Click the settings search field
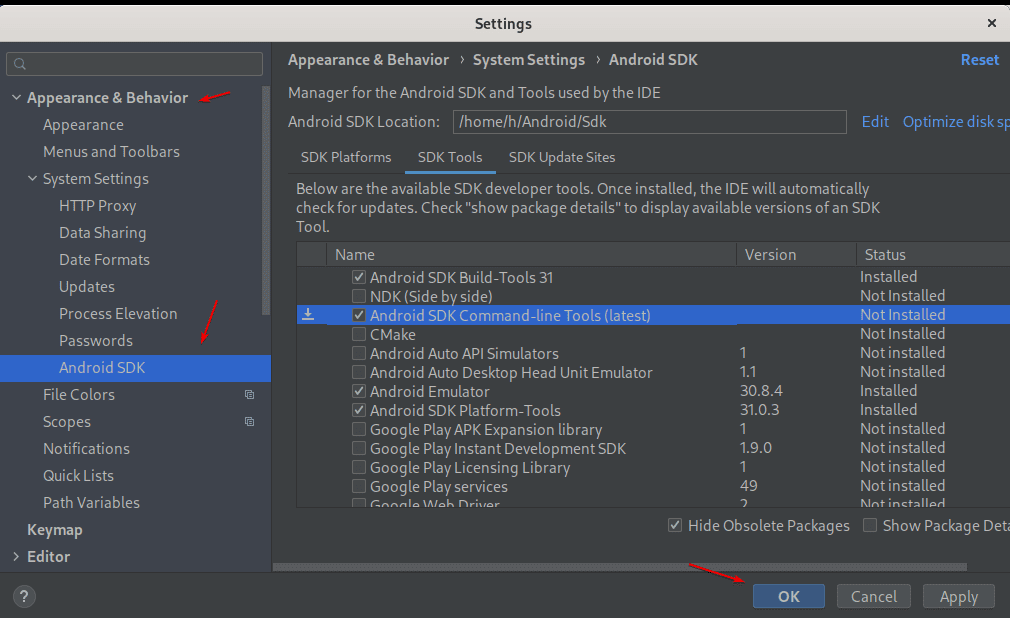This screenshot has width=1010, height=618. tap(135, 64)
